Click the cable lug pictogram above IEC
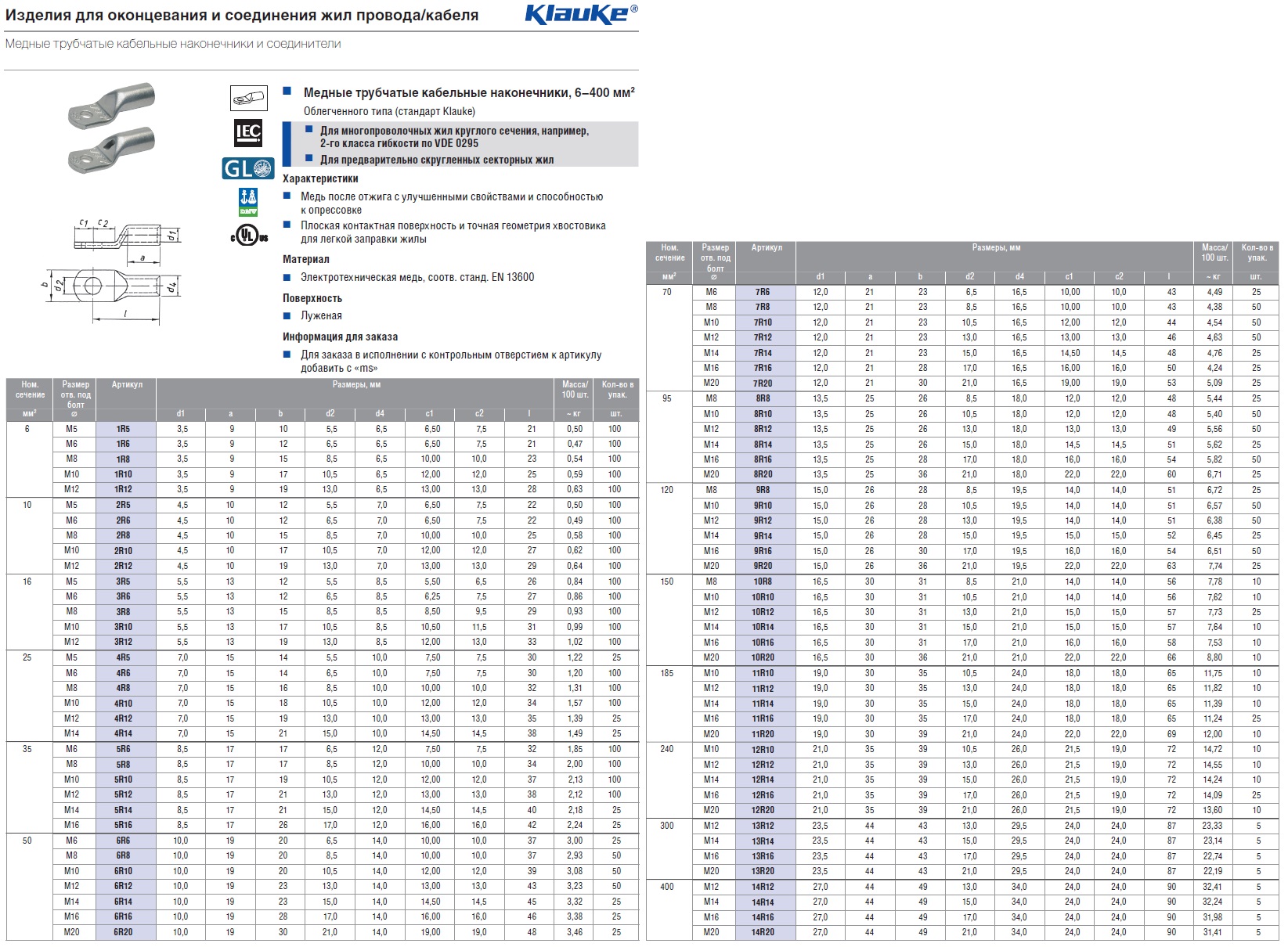Image resolution: width=1288 pixels, height=947 pixels. tap(249, 99)
